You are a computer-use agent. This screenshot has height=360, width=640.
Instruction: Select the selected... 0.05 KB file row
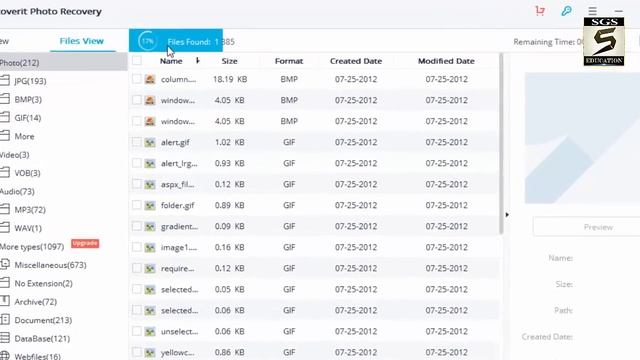click(314, 289)
